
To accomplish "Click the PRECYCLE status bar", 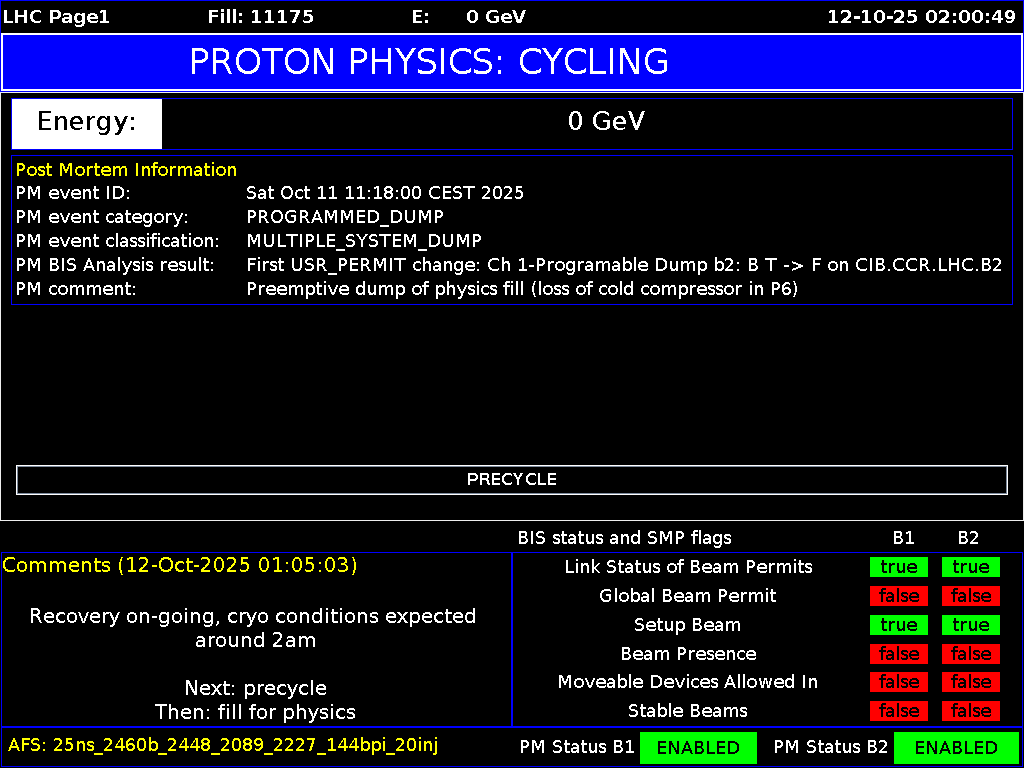I will 511,479.
